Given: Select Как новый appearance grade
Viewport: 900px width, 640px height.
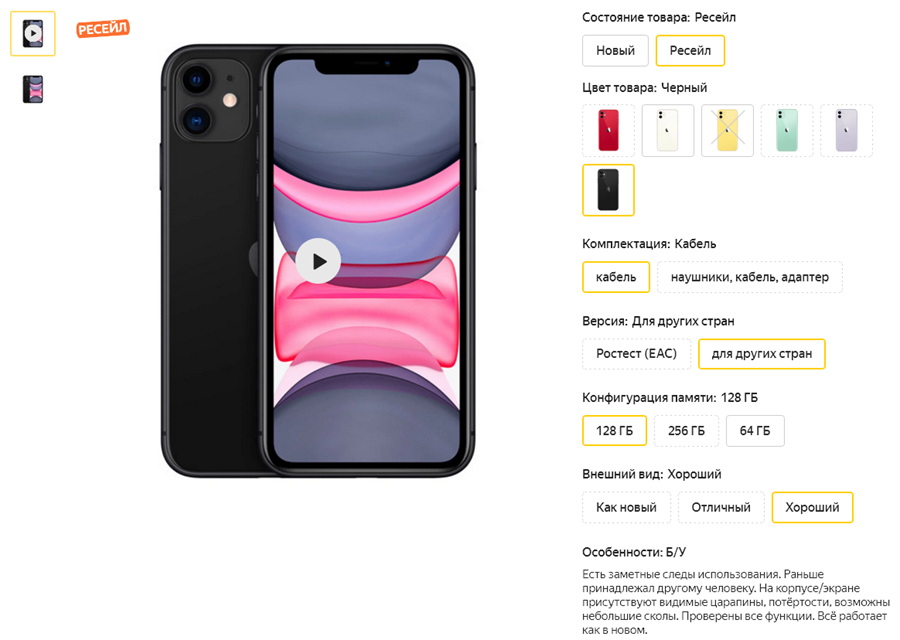Looking at the screenshot, I should pyautogui.click(x=626, y=507).
